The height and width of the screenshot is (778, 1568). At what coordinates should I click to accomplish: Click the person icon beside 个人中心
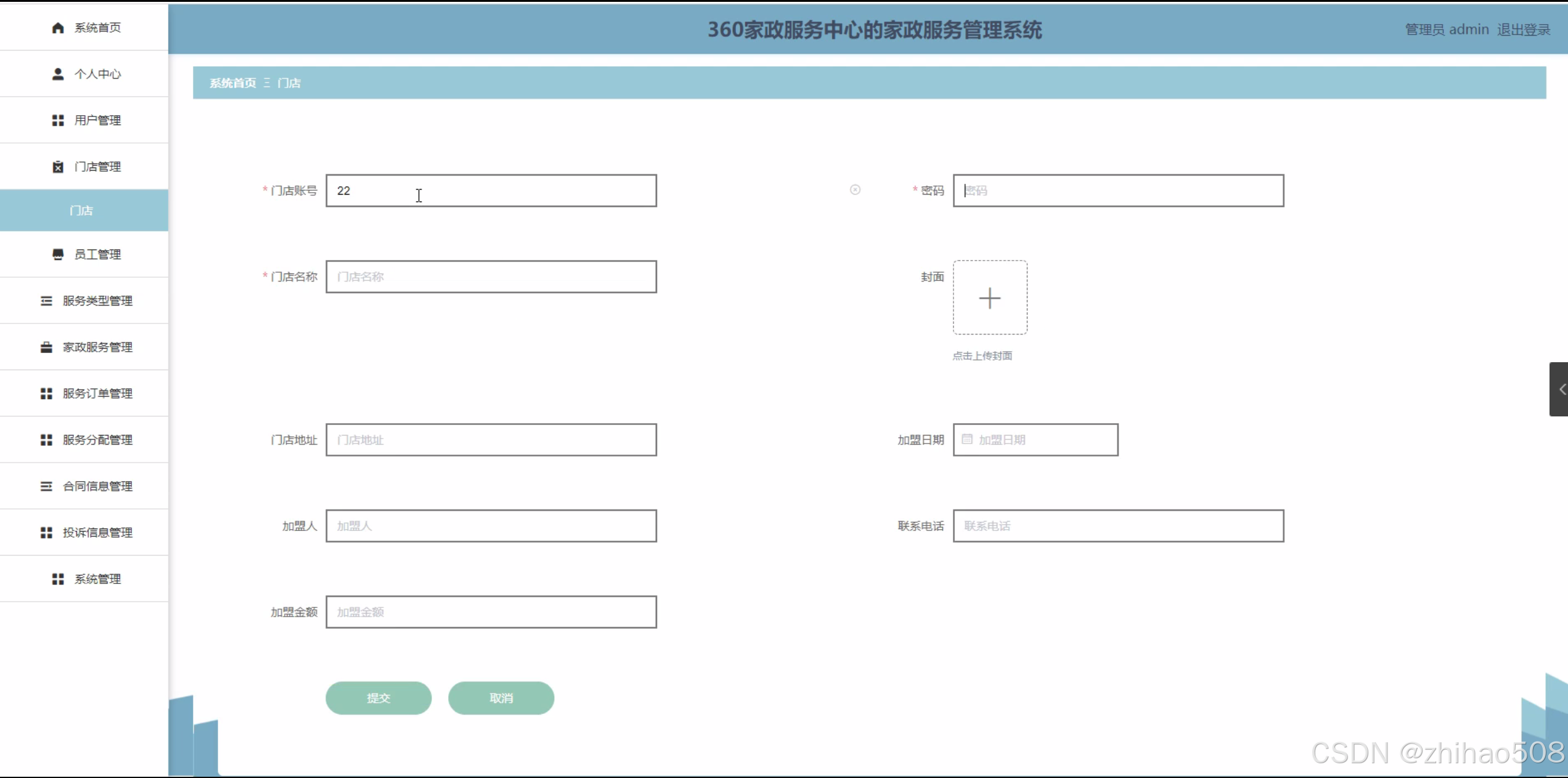coord(58,74)
